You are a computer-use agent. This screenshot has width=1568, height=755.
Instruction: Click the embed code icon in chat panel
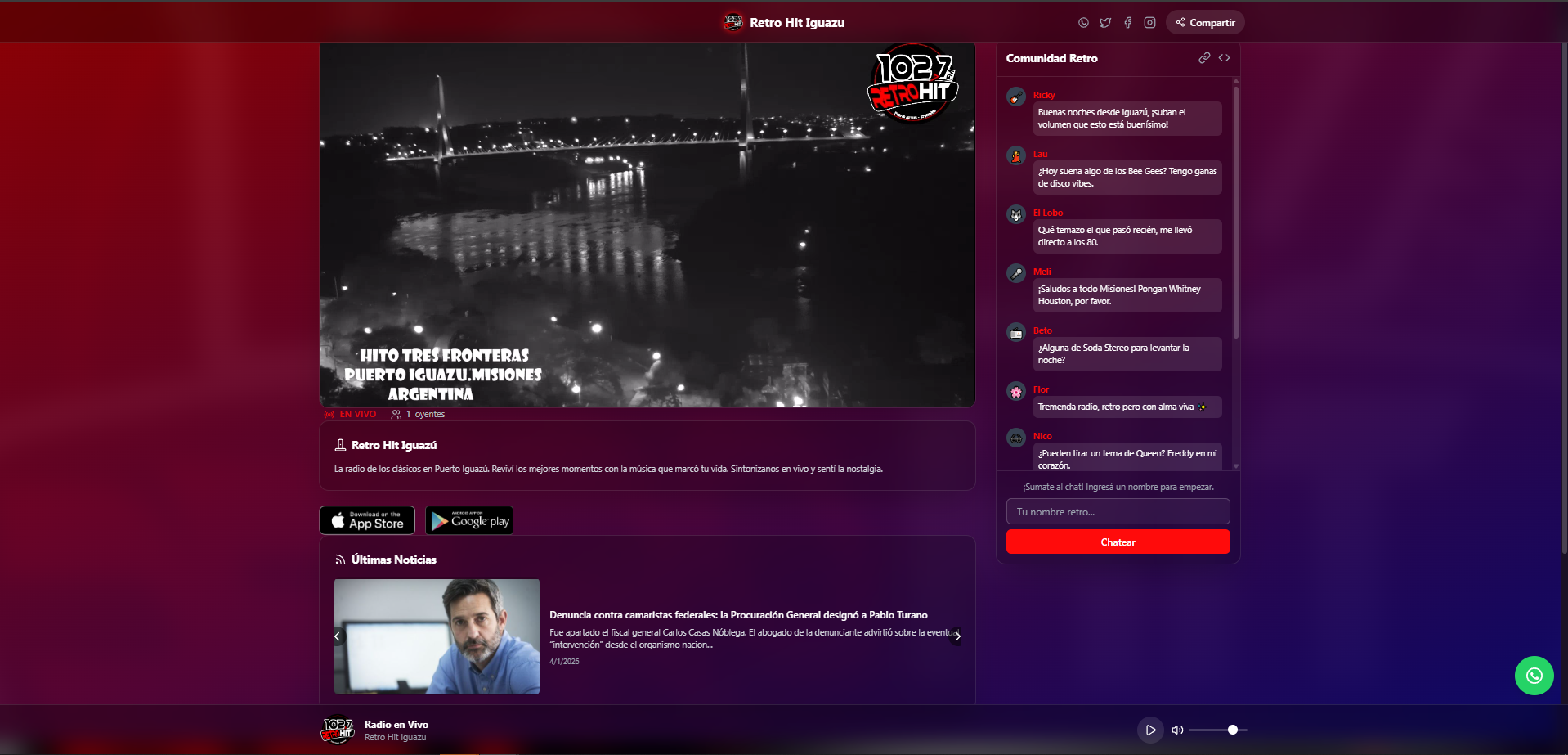pos(1224,58)
